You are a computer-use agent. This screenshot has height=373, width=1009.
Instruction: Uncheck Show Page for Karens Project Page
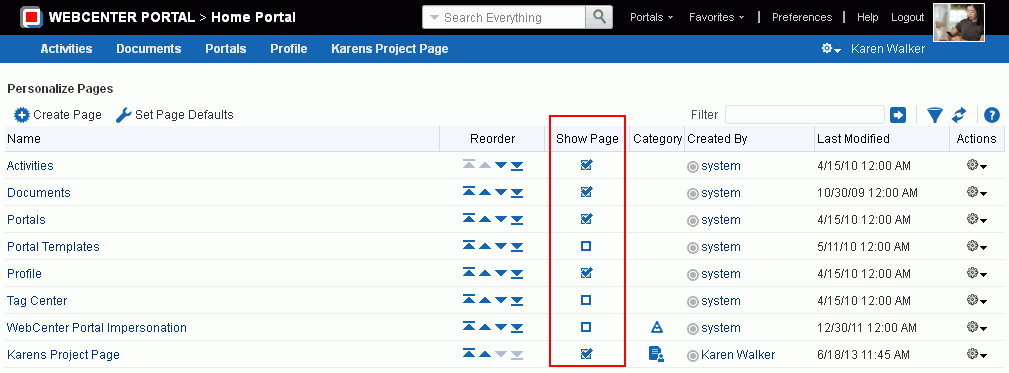[586, 354]
